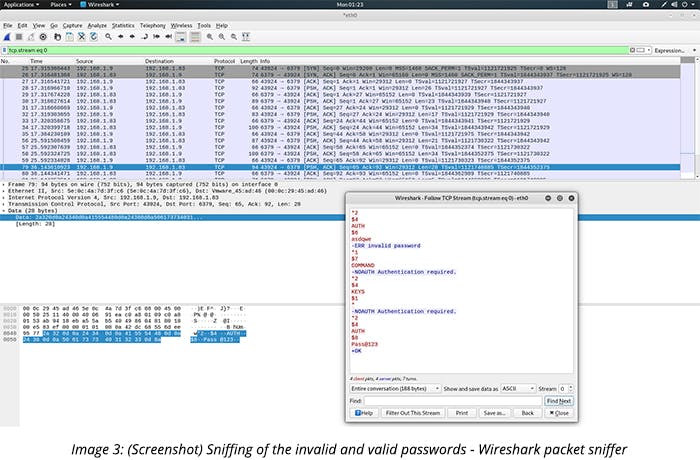Expand Ethernet II details tree
The width and height of the screenshot is (700, 460).
point(4,191)
